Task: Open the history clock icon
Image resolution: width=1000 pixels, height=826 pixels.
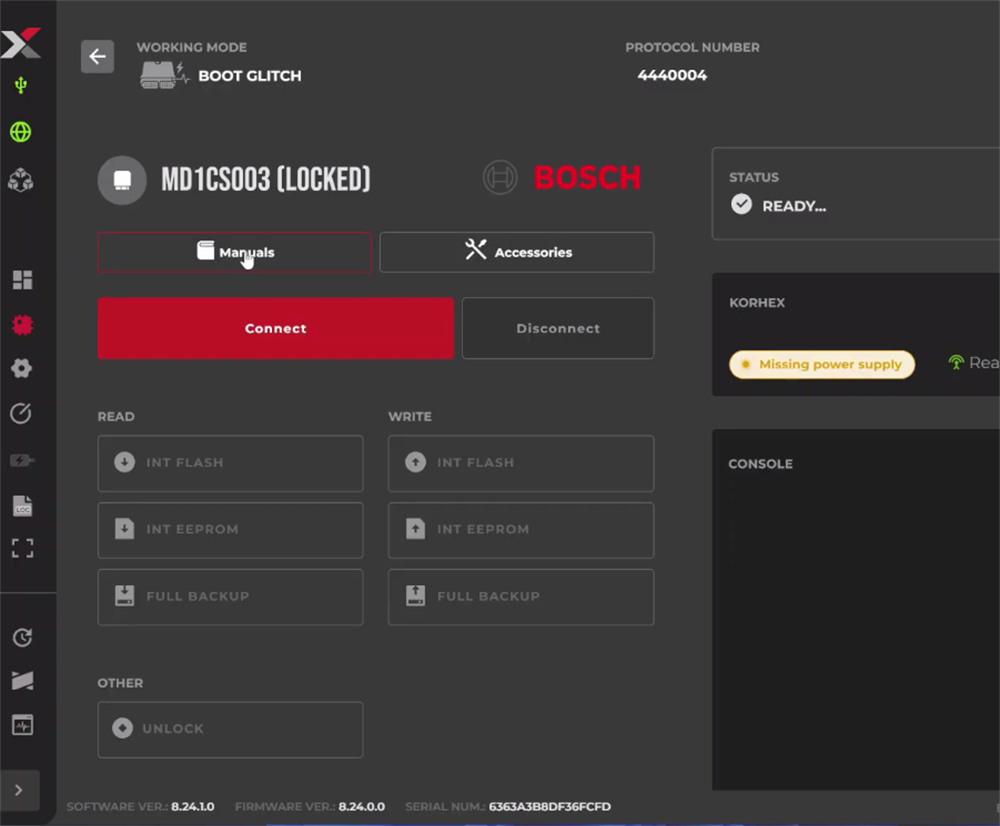Action: [22, 637]
